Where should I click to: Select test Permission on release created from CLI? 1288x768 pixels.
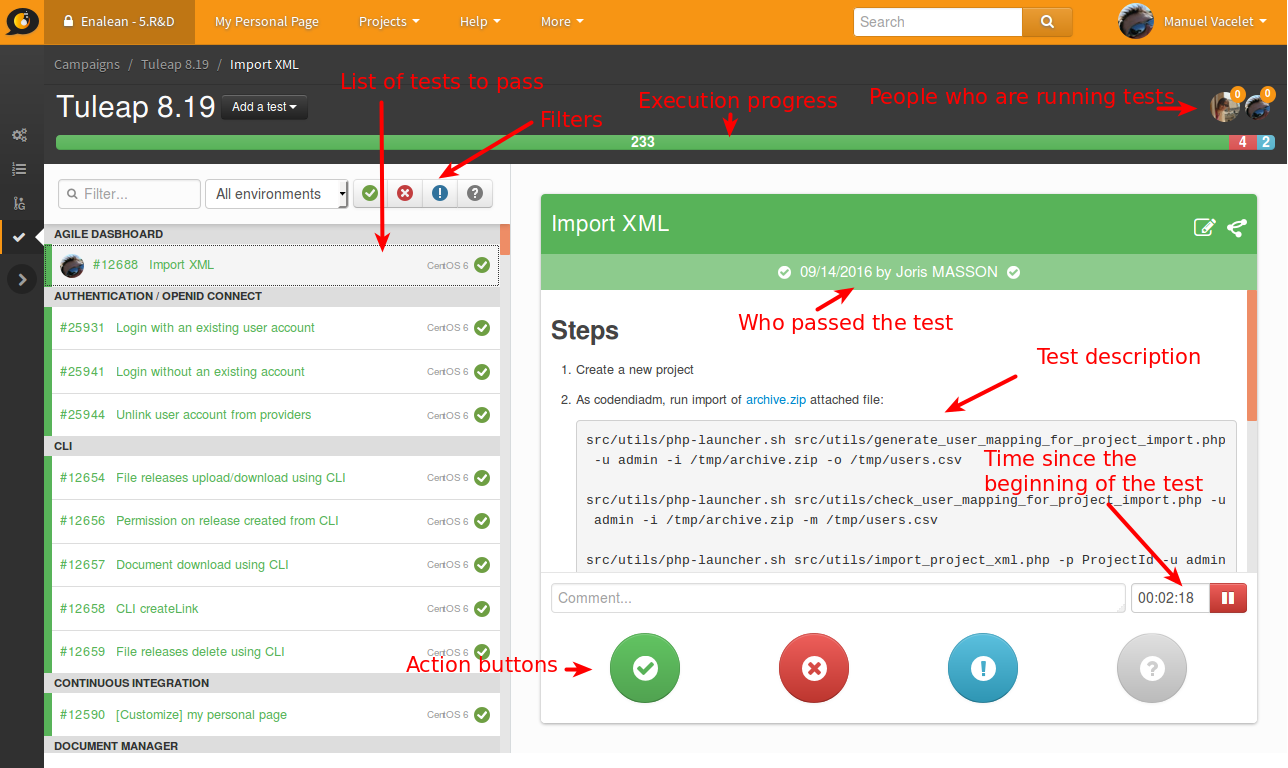tap(273, 521)
